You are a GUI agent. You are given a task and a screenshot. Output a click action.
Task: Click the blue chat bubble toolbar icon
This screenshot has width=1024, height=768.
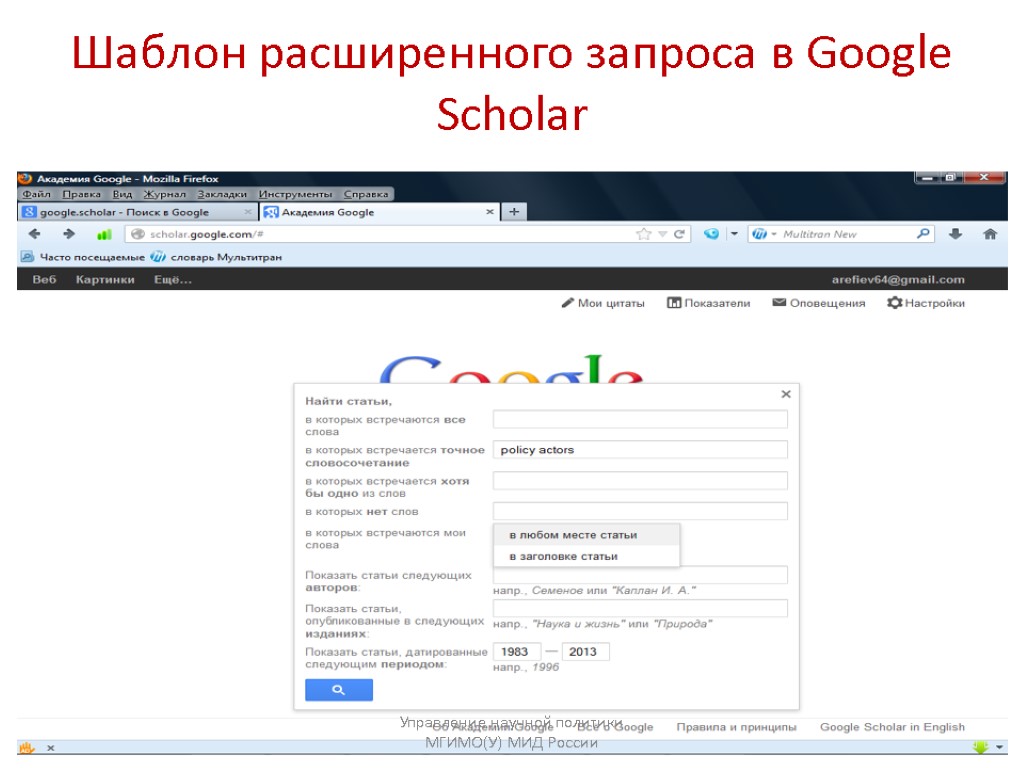(x=711, y=234)
